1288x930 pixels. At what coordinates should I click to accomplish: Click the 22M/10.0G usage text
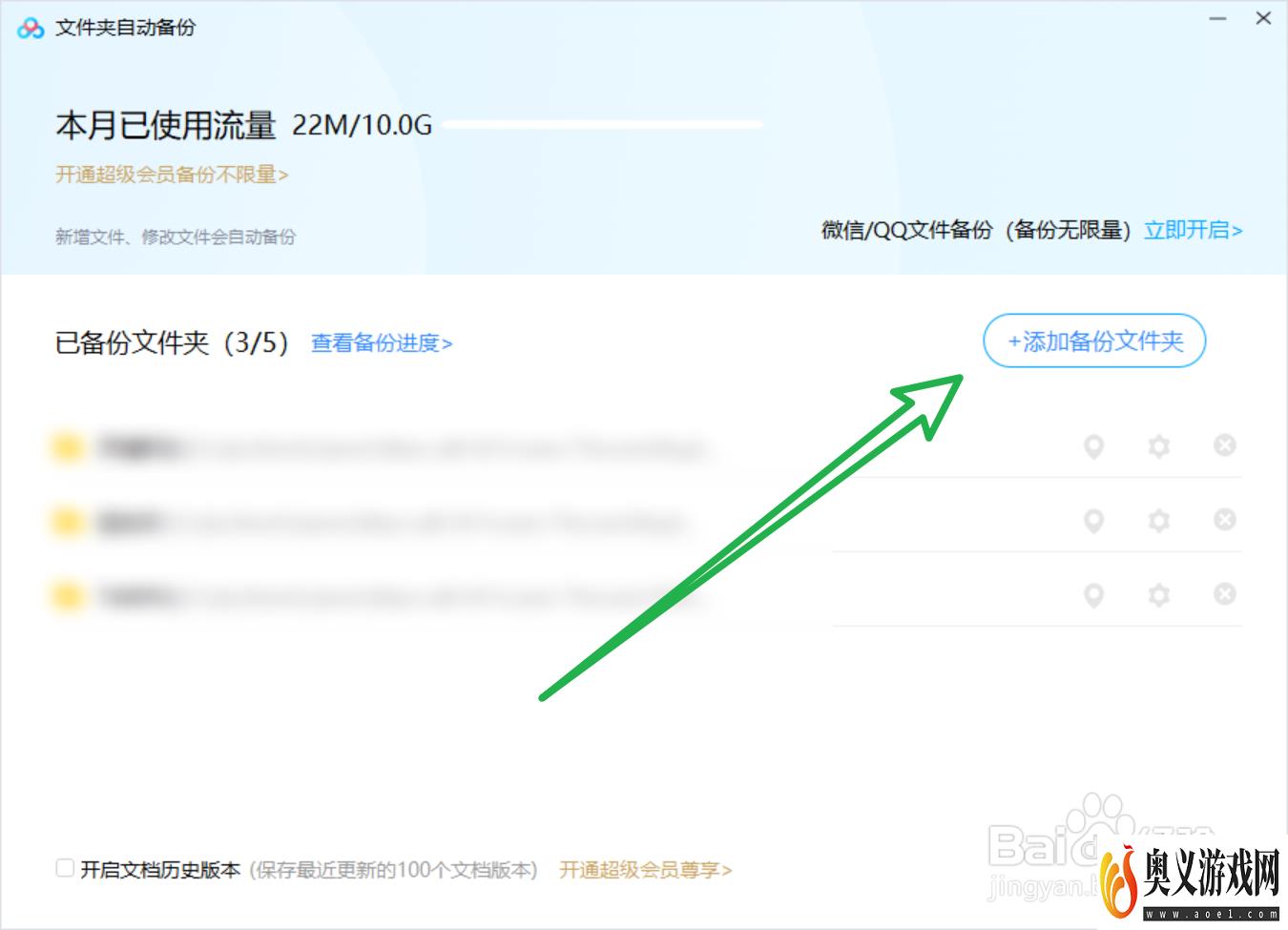[362, 125]
